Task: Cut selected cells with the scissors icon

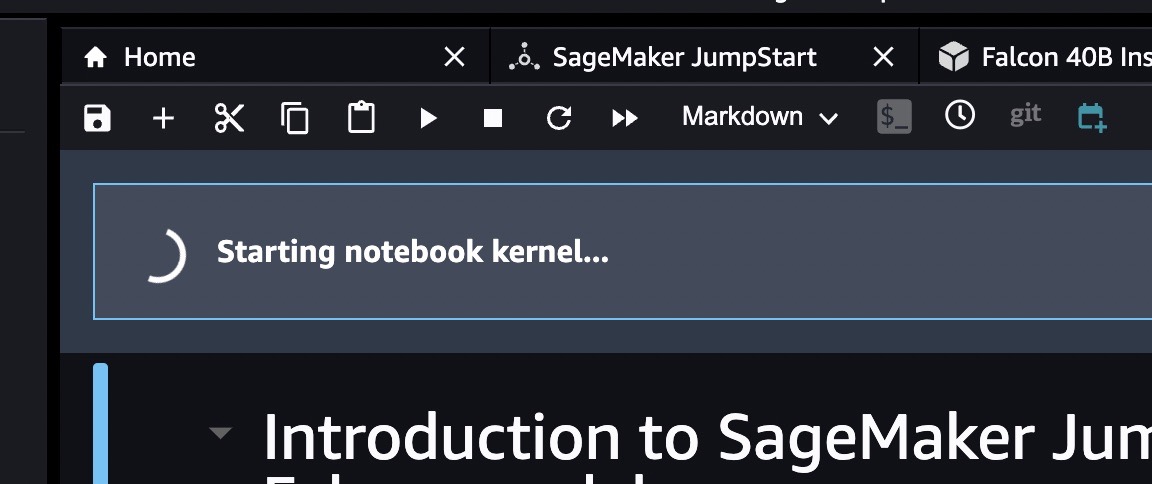Action: 229,118
